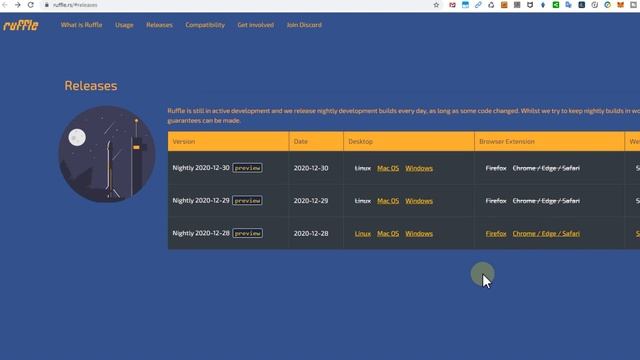Open the cat face extension icon
The image size is (640, 360).
[x=530, y=5]
